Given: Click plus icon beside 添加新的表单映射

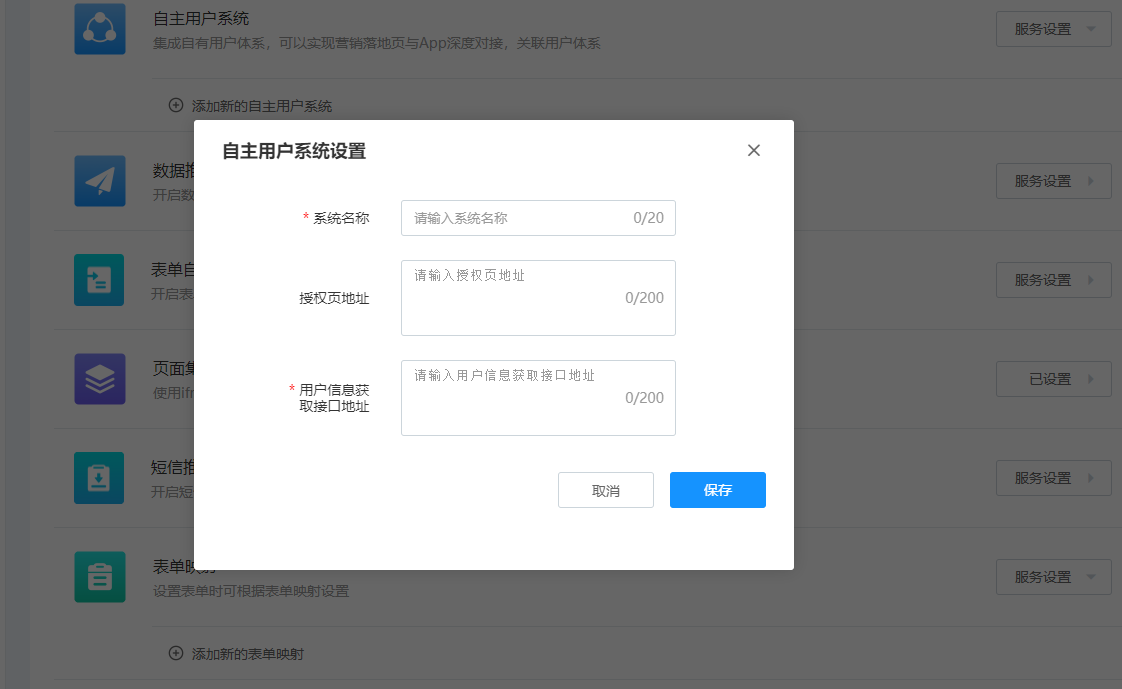Looking at the screenshot, I should [176, 653].
